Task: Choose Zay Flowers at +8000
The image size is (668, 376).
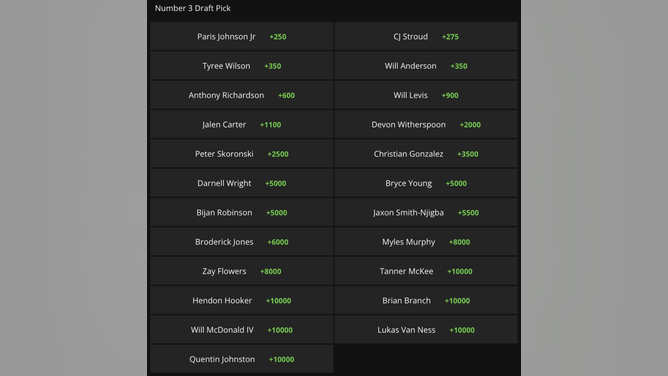Action: (x=242, y=271)
